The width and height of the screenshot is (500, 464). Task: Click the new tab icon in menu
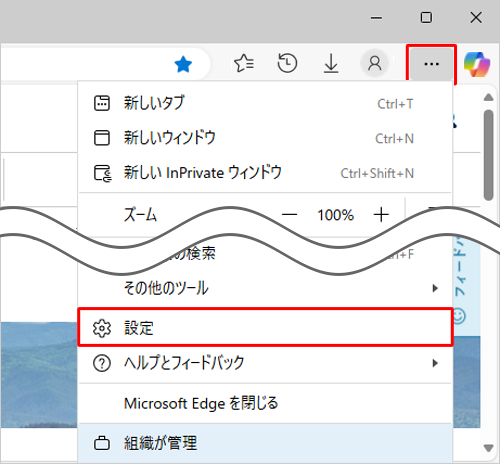(102, 103)
